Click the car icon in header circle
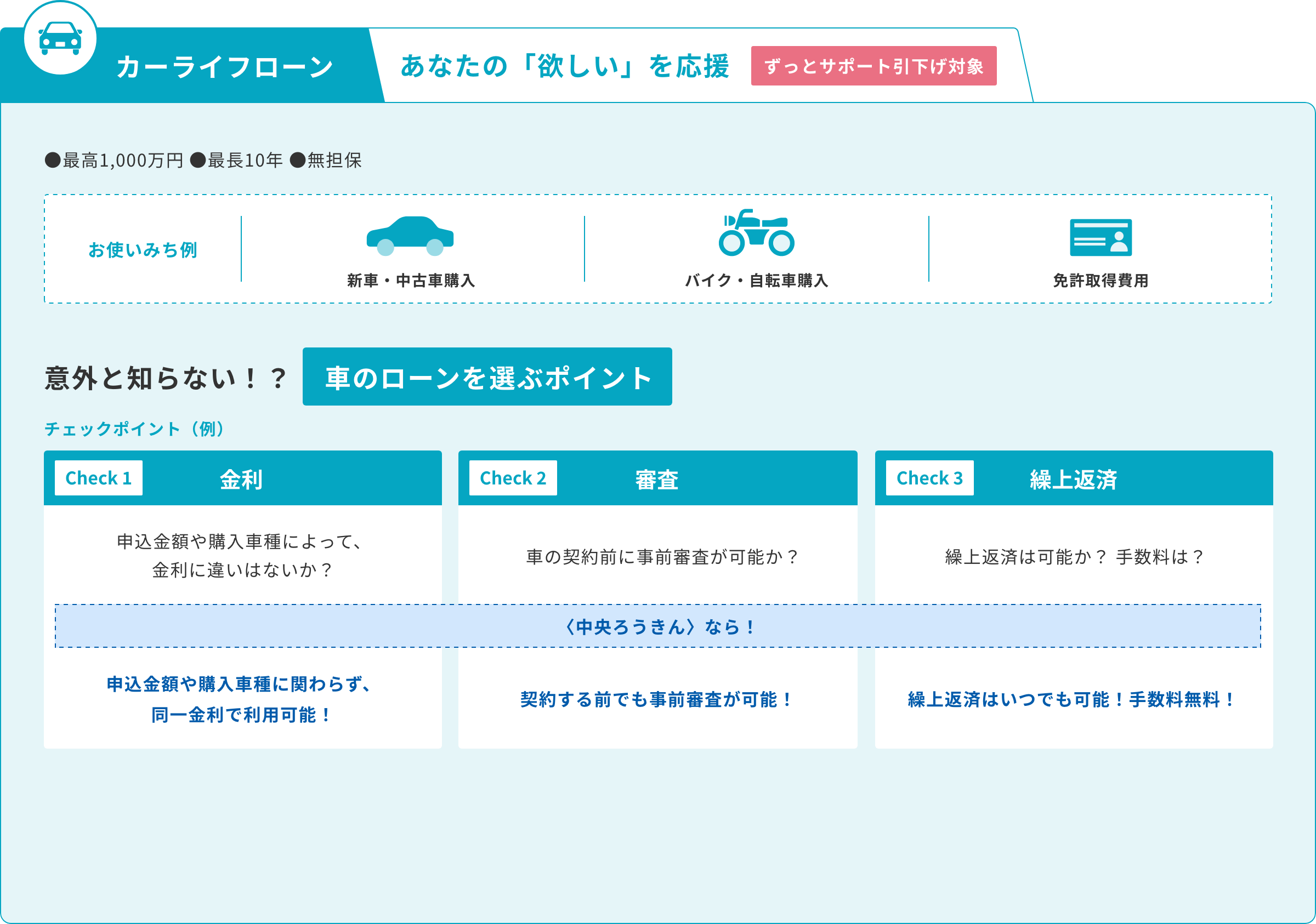Image resolution: width=1316 pixels, height=924 pixels. [60, 38]
